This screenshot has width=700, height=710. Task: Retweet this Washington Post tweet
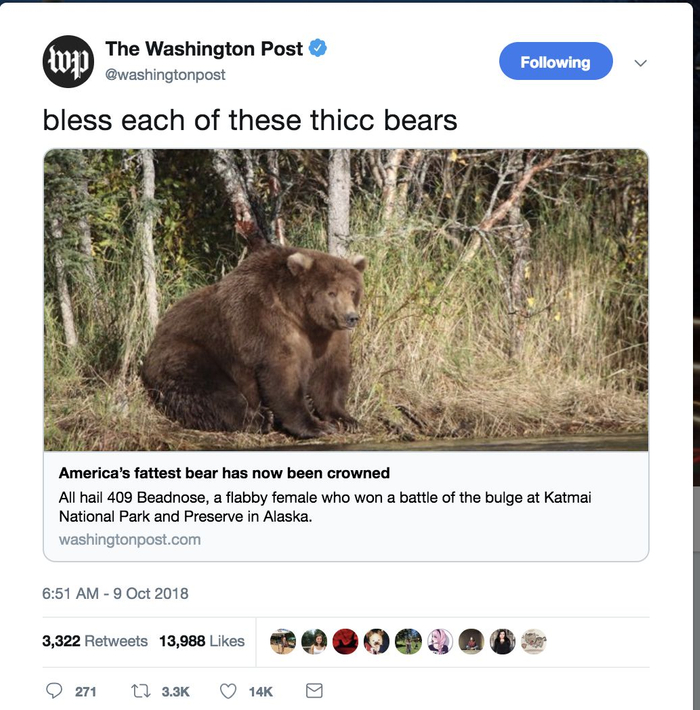[140, 691]
